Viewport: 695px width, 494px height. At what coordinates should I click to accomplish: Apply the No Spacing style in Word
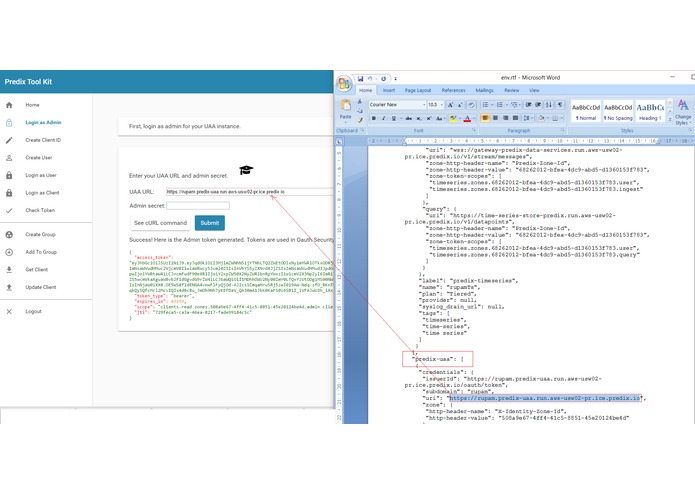pyautogui.click(x=618, y=111)
